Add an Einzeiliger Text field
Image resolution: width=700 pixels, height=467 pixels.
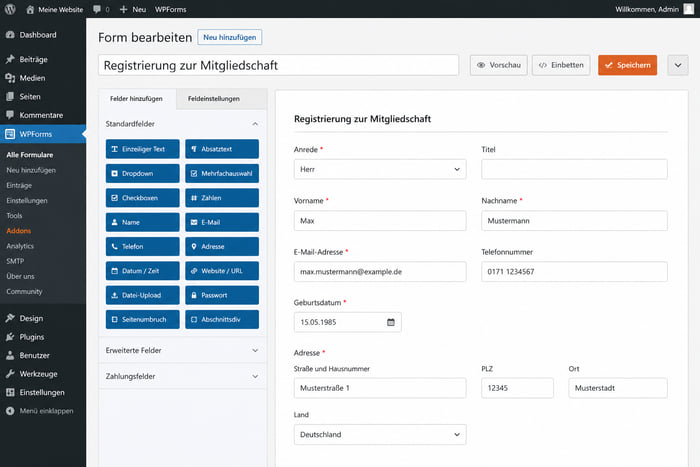point(142,149)
